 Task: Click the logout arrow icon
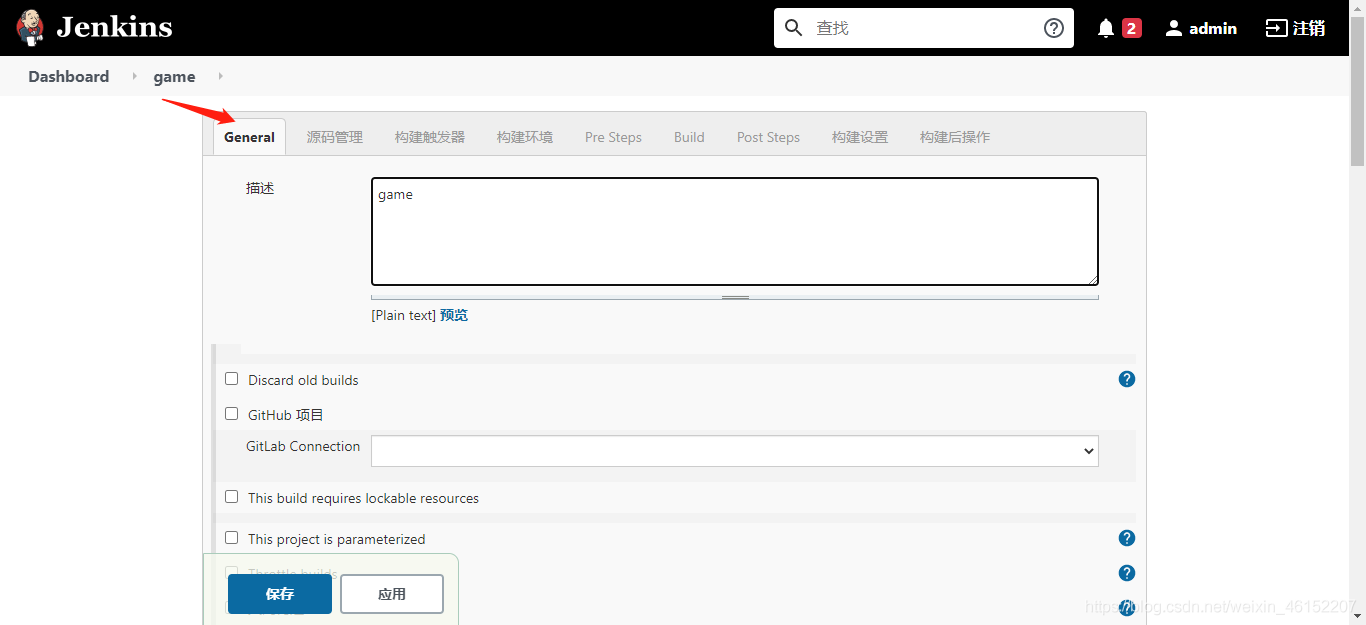[x=1276, y=28]
